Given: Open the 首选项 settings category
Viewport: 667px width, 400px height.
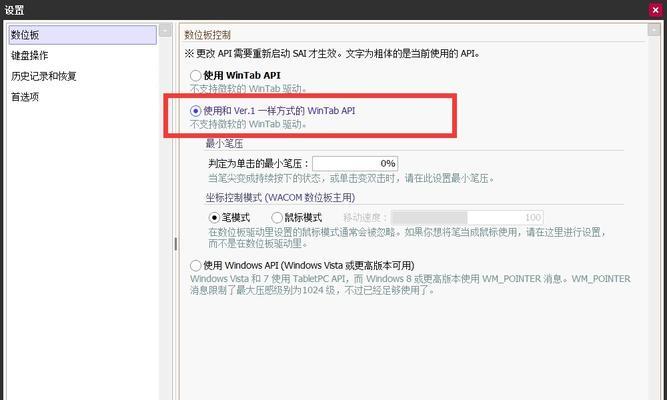Looking at the screenshot, I should (x=25, y=97).
